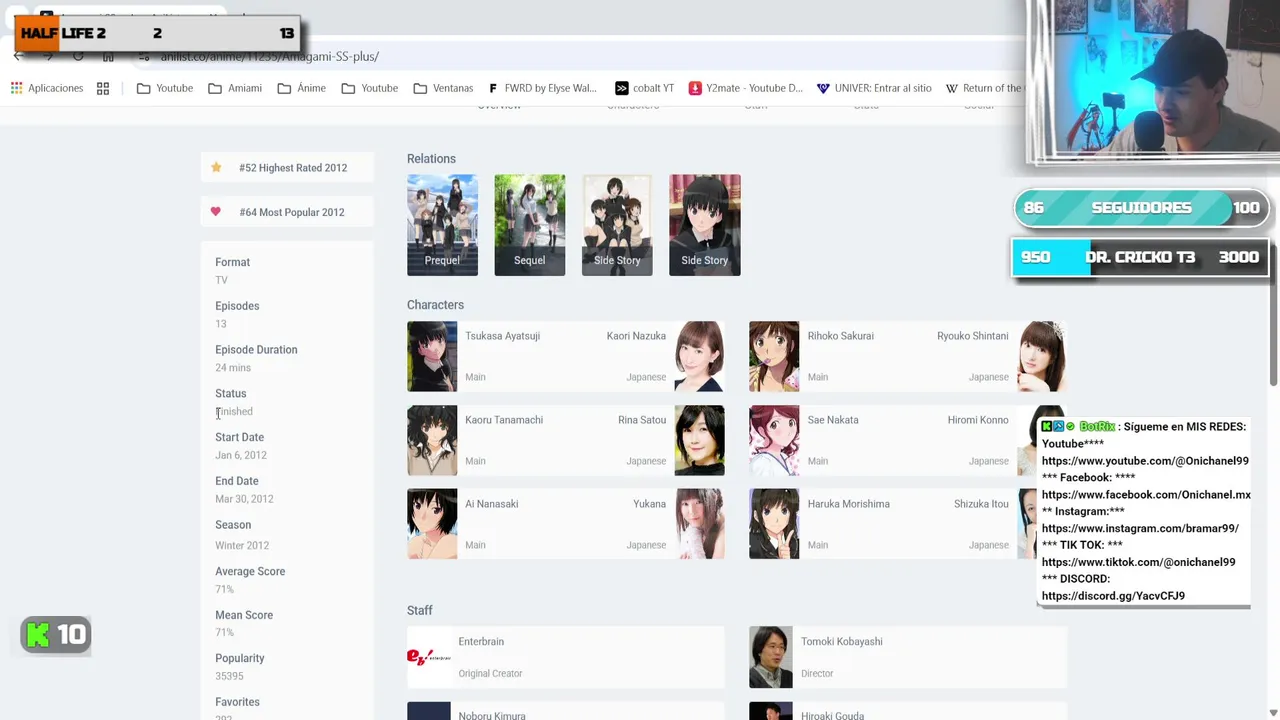Open the first Side Story relation cover
The height and width of the screenshot is (720, 1280).
tap(617, 225)
